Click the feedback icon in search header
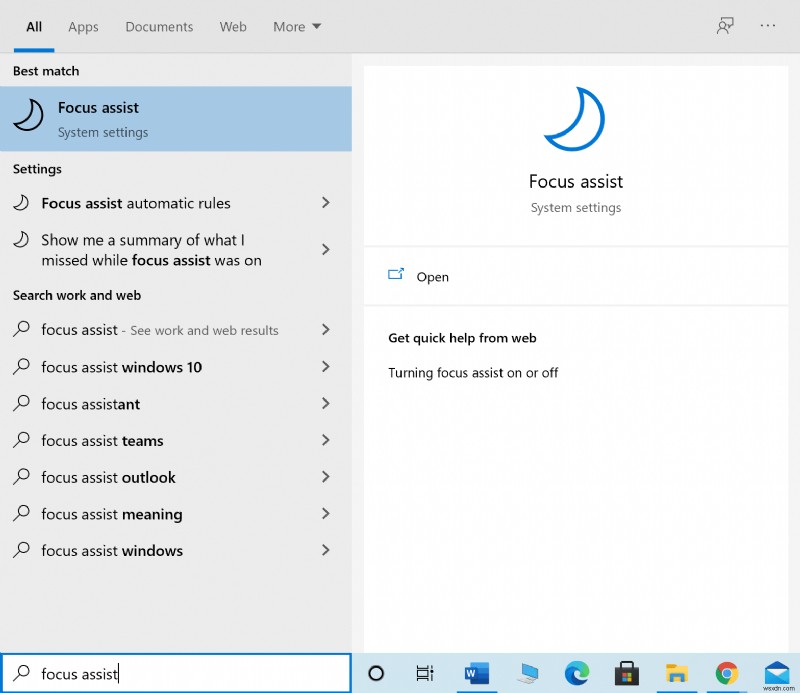The height and width of the screenshot is (693, 800). (x=725, y=26)
